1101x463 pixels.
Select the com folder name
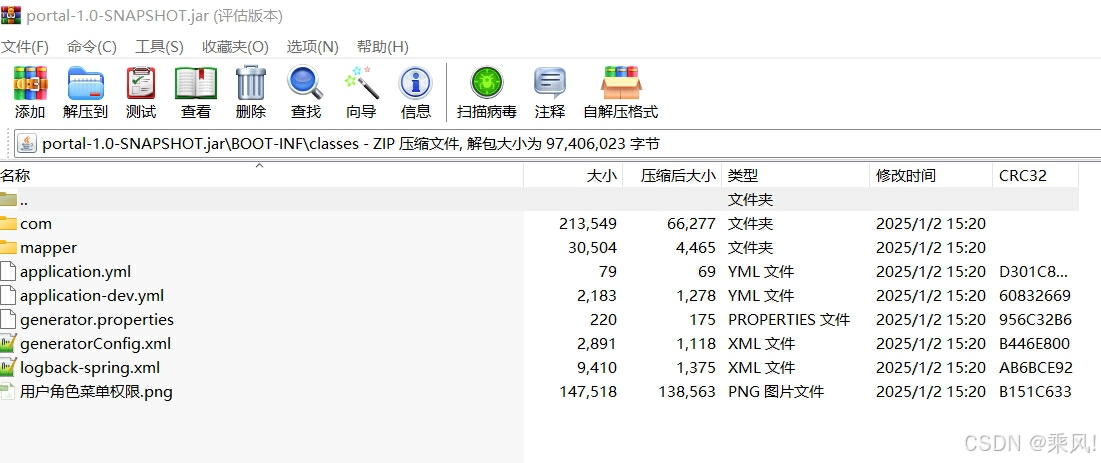[x=36, y=224]
